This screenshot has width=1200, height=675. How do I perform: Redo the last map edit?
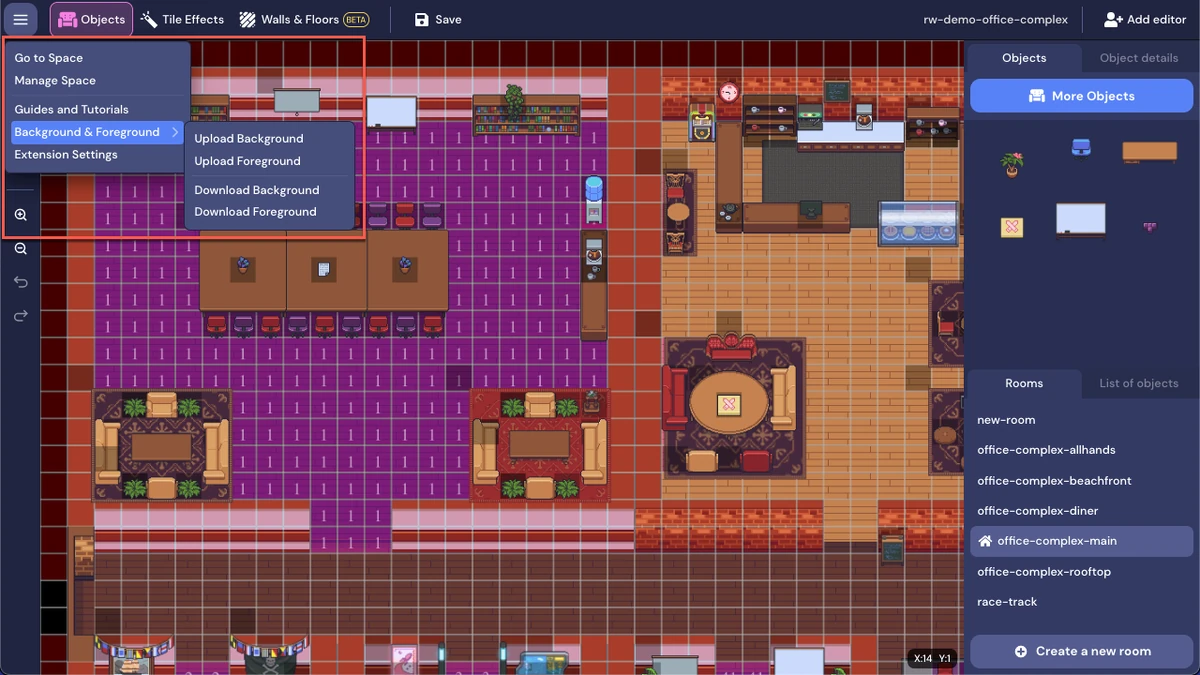pos(20,315)
